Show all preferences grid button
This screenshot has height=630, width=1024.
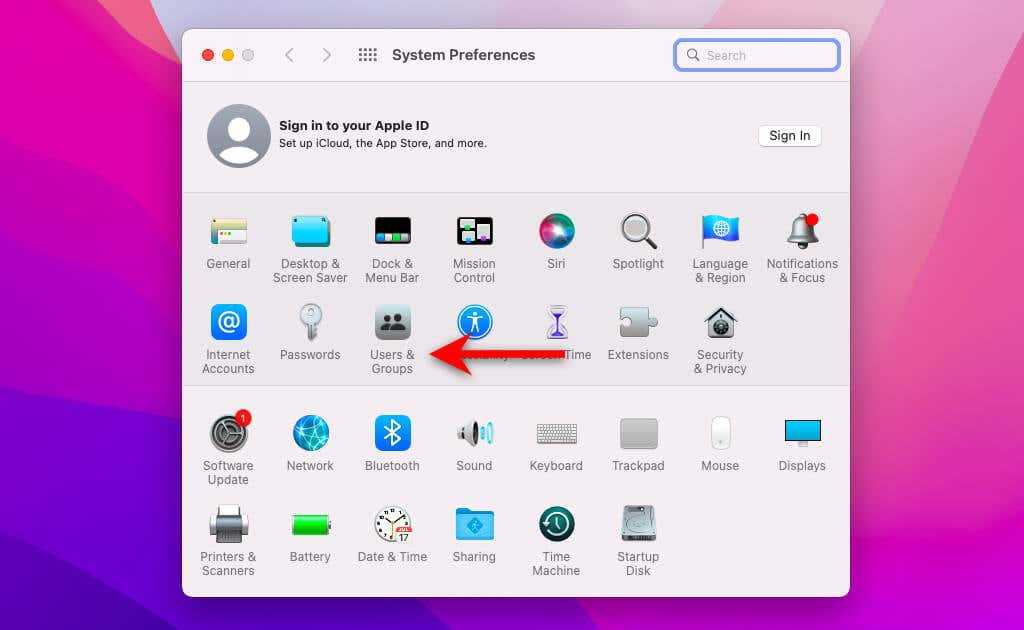(x=367, y=55)
